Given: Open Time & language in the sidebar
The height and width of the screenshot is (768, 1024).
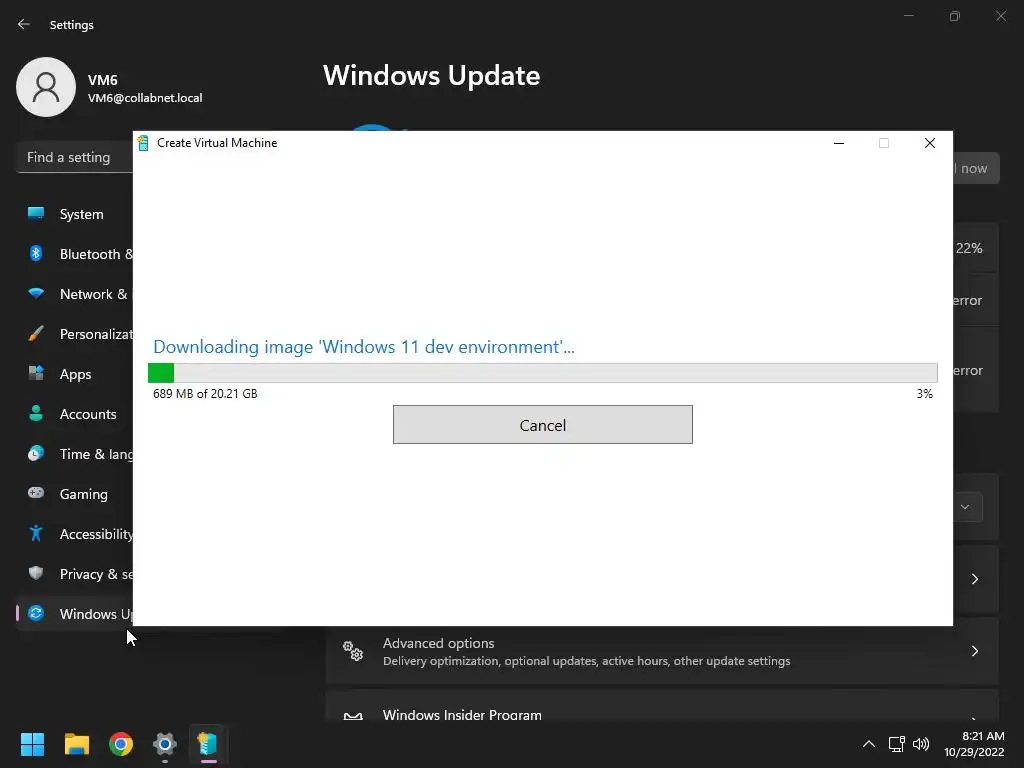Looking at the screenshot, I should [x=74, y=454].
